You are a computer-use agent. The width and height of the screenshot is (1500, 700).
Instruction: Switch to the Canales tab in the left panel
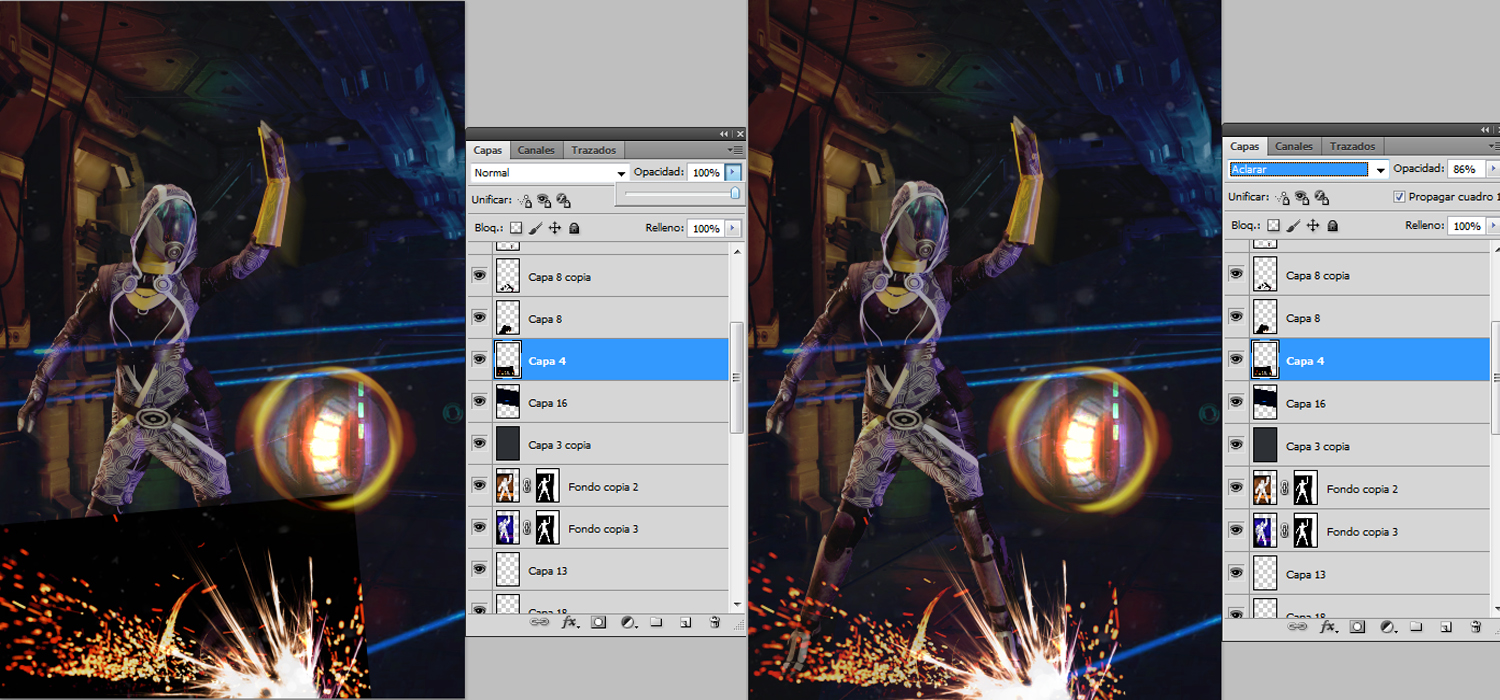536,150
